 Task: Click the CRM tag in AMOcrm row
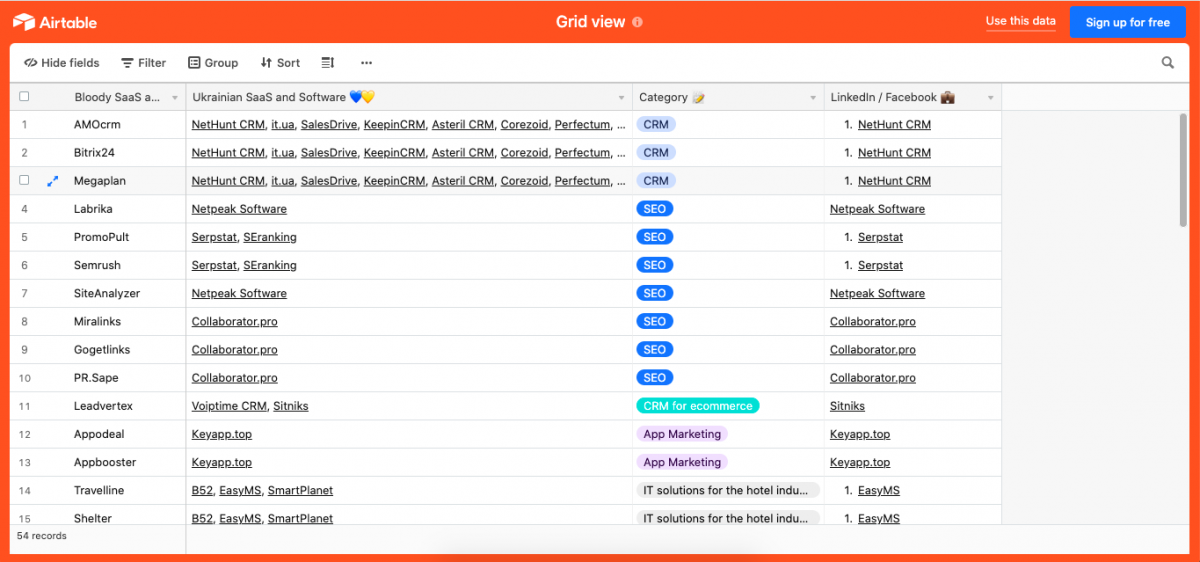(x=656, y=125)
